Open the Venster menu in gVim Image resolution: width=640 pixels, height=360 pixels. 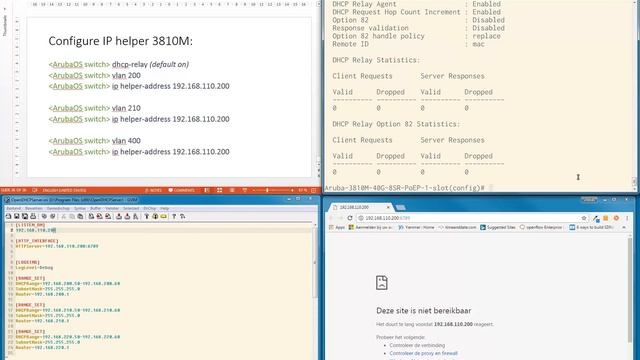tap(112, 209)
